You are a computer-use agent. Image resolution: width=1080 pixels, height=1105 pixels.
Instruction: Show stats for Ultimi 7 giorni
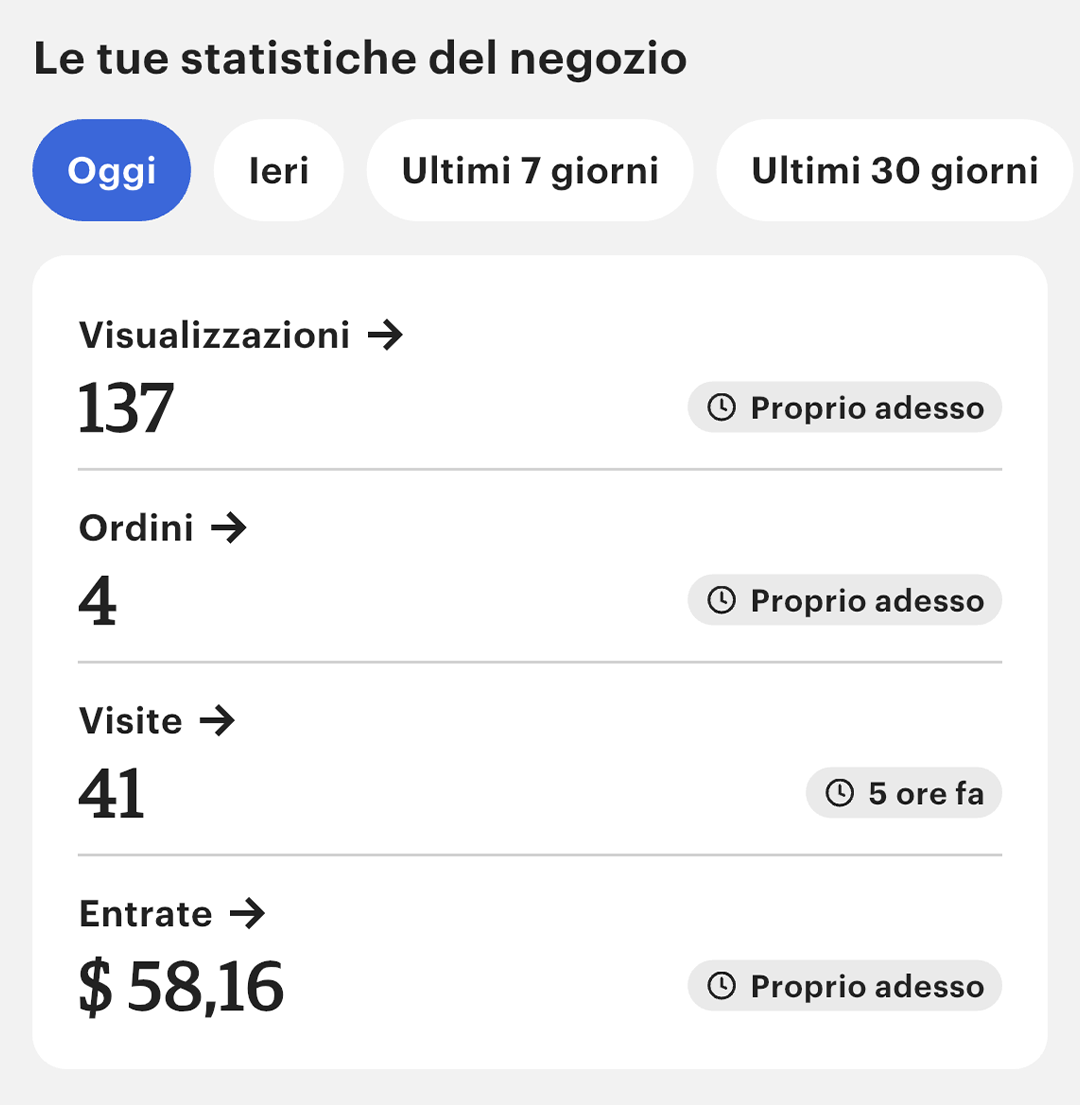530,170
